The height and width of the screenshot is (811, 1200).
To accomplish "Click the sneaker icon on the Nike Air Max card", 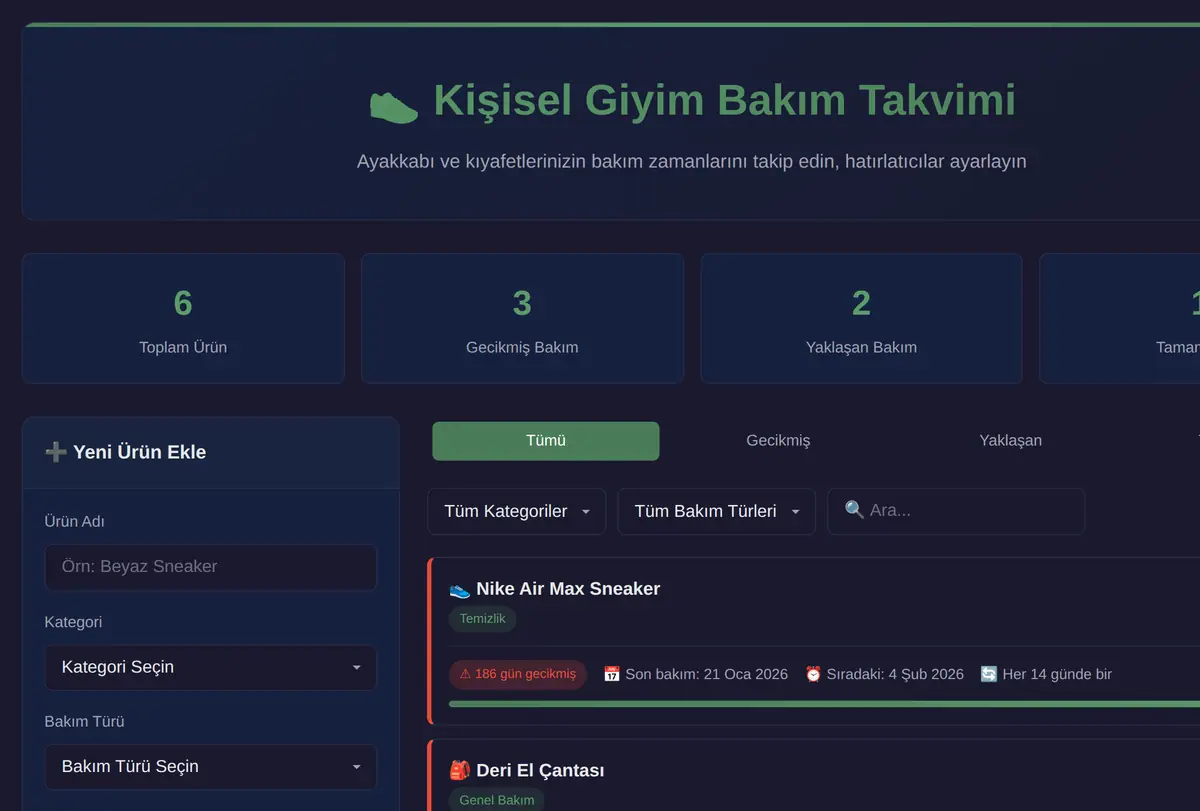I will [459, 589].
